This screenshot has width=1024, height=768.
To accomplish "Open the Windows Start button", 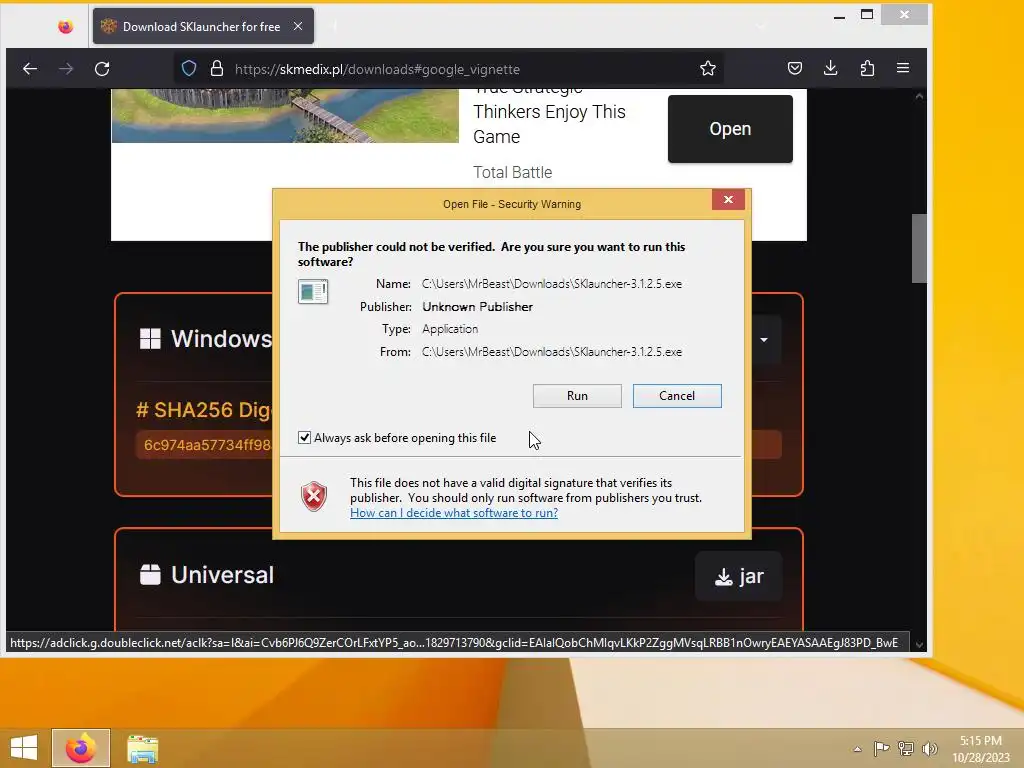I will coord(24,748).
